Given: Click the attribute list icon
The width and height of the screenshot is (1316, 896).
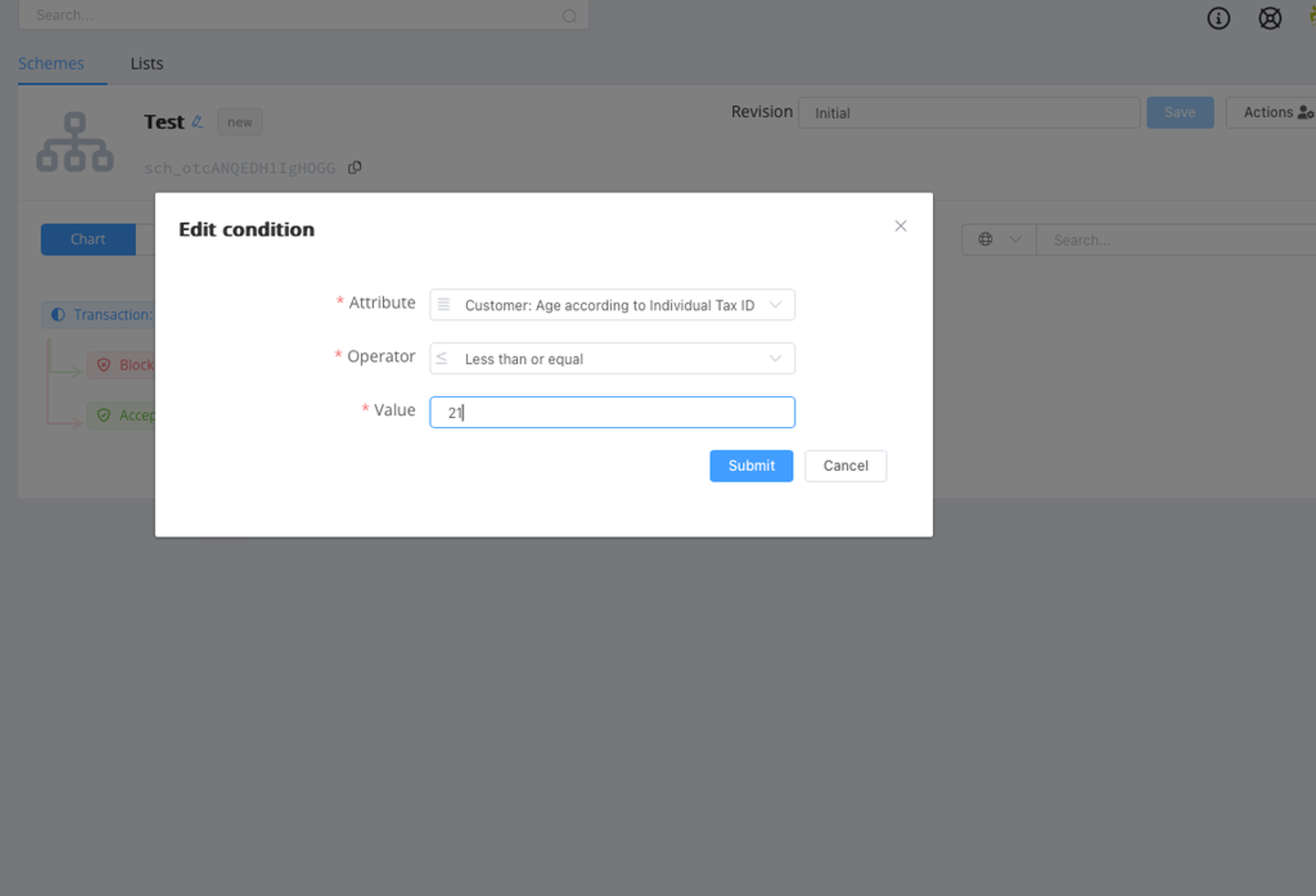Looking at the screenshot, I should coord(444,305).
